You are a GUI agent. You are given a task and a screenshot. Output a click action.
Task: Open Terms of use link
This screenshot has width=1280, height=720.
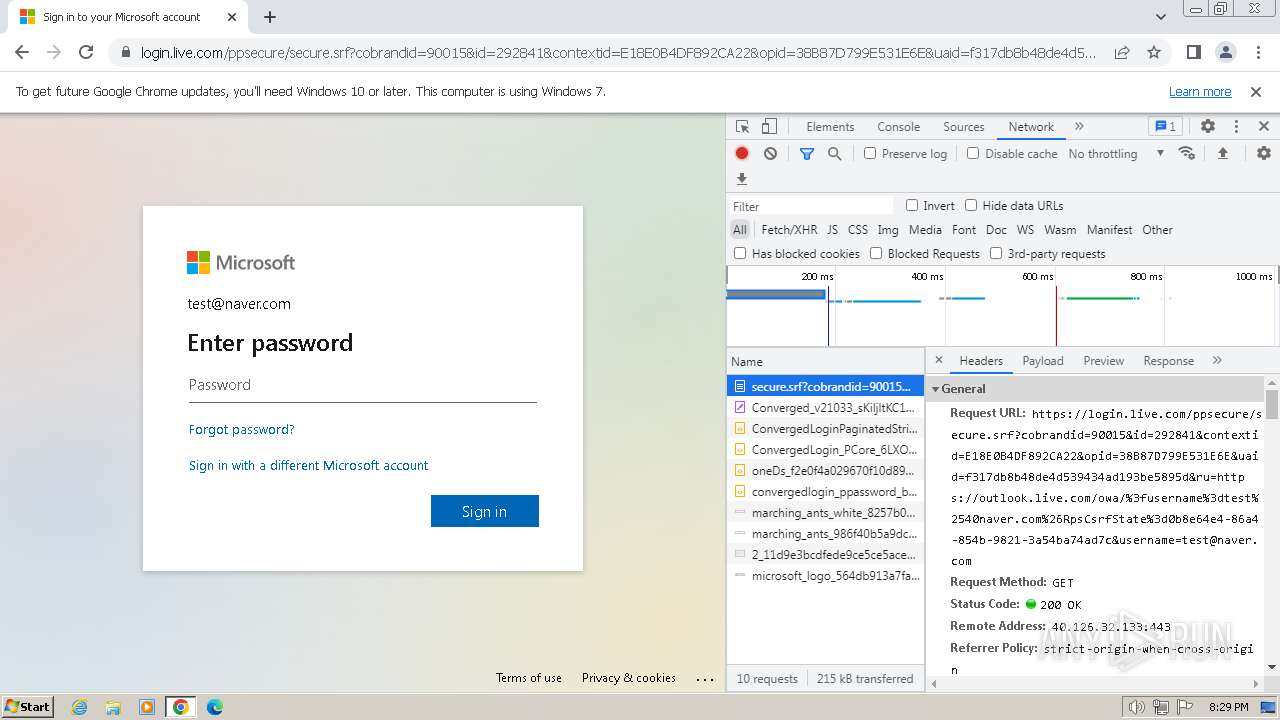(x=529, y=678)
